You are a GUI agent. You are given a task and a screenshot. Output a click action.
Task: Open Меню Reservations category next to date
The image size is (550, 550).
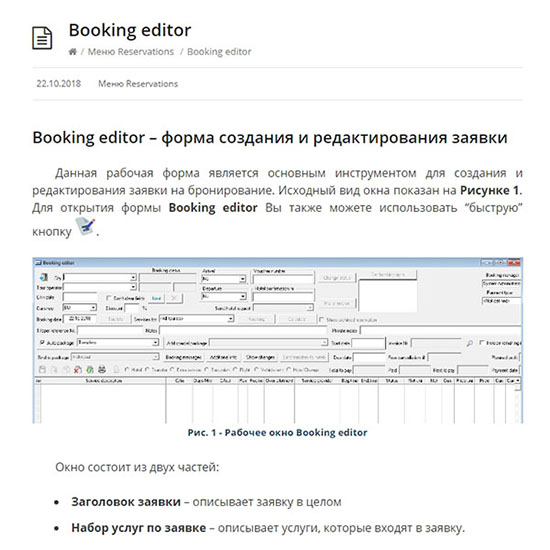coord(138,84)
